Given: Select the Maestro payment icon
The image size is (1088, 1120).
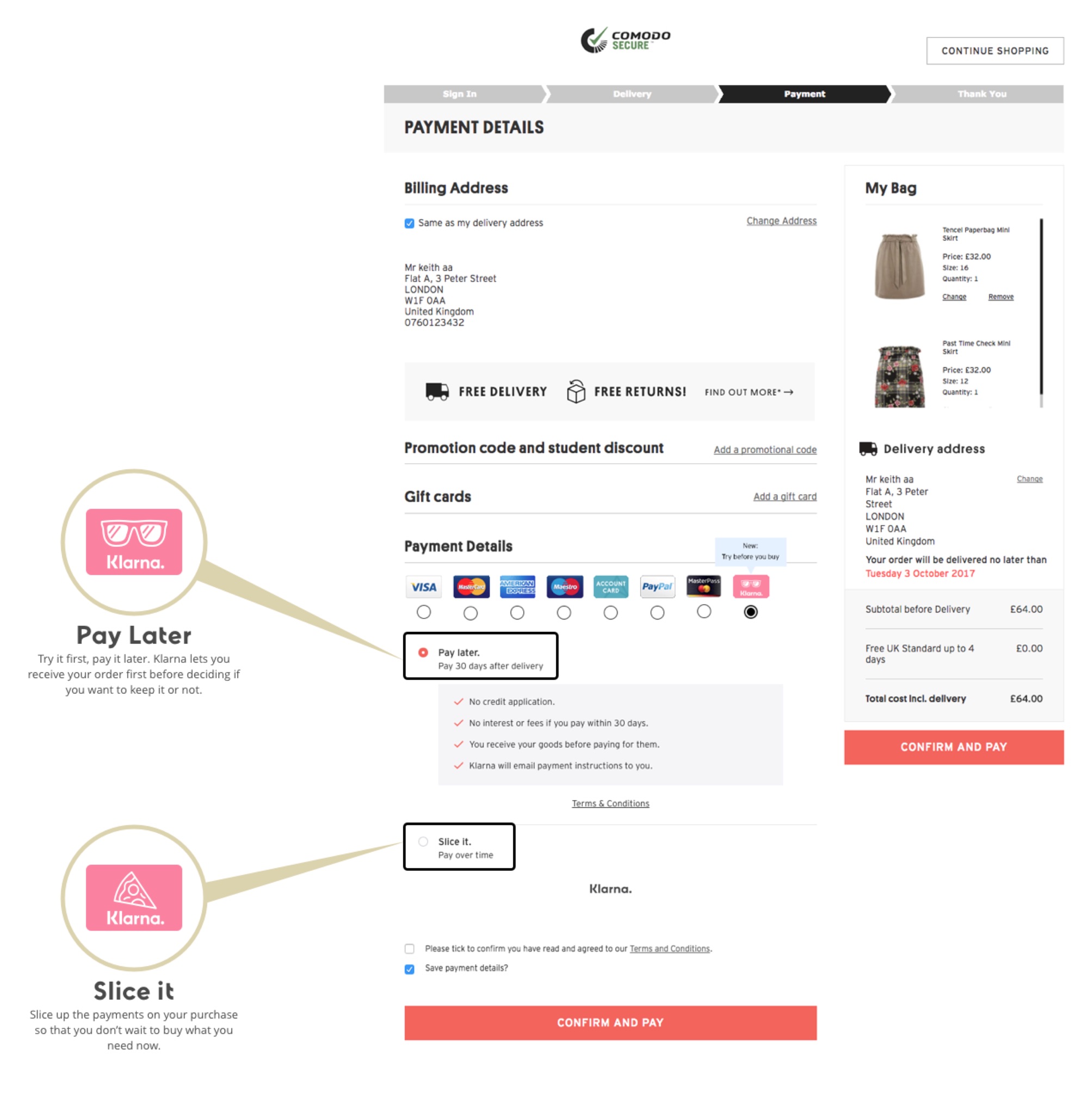Looking at the screenshot, I should 562,588.
